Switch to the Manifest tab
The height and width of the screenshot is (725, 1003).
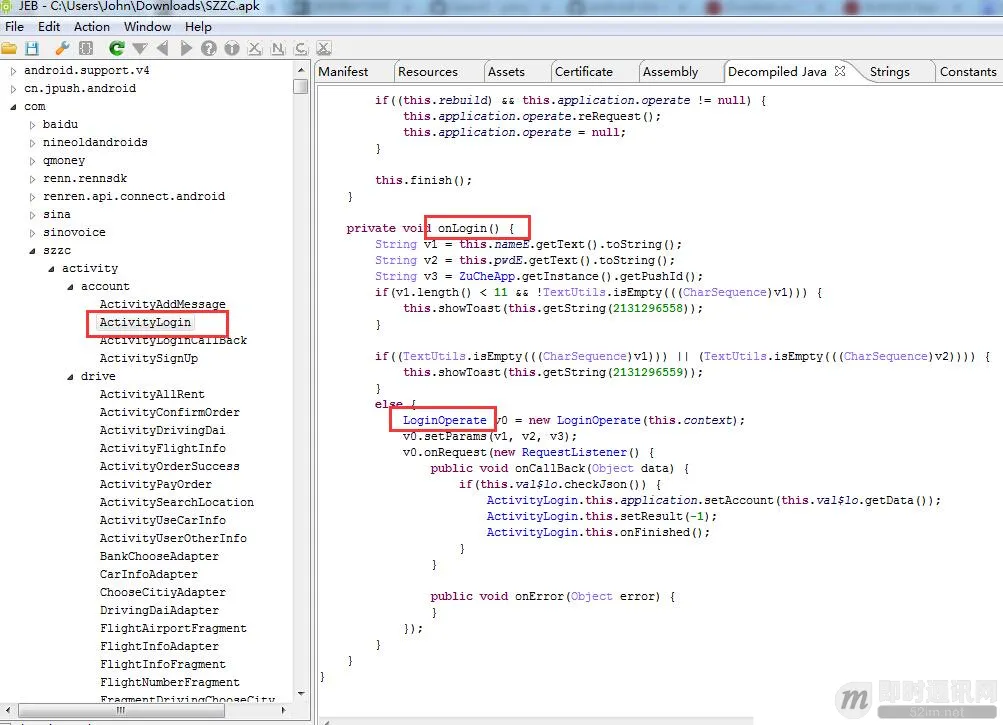(x=343, y=72)
